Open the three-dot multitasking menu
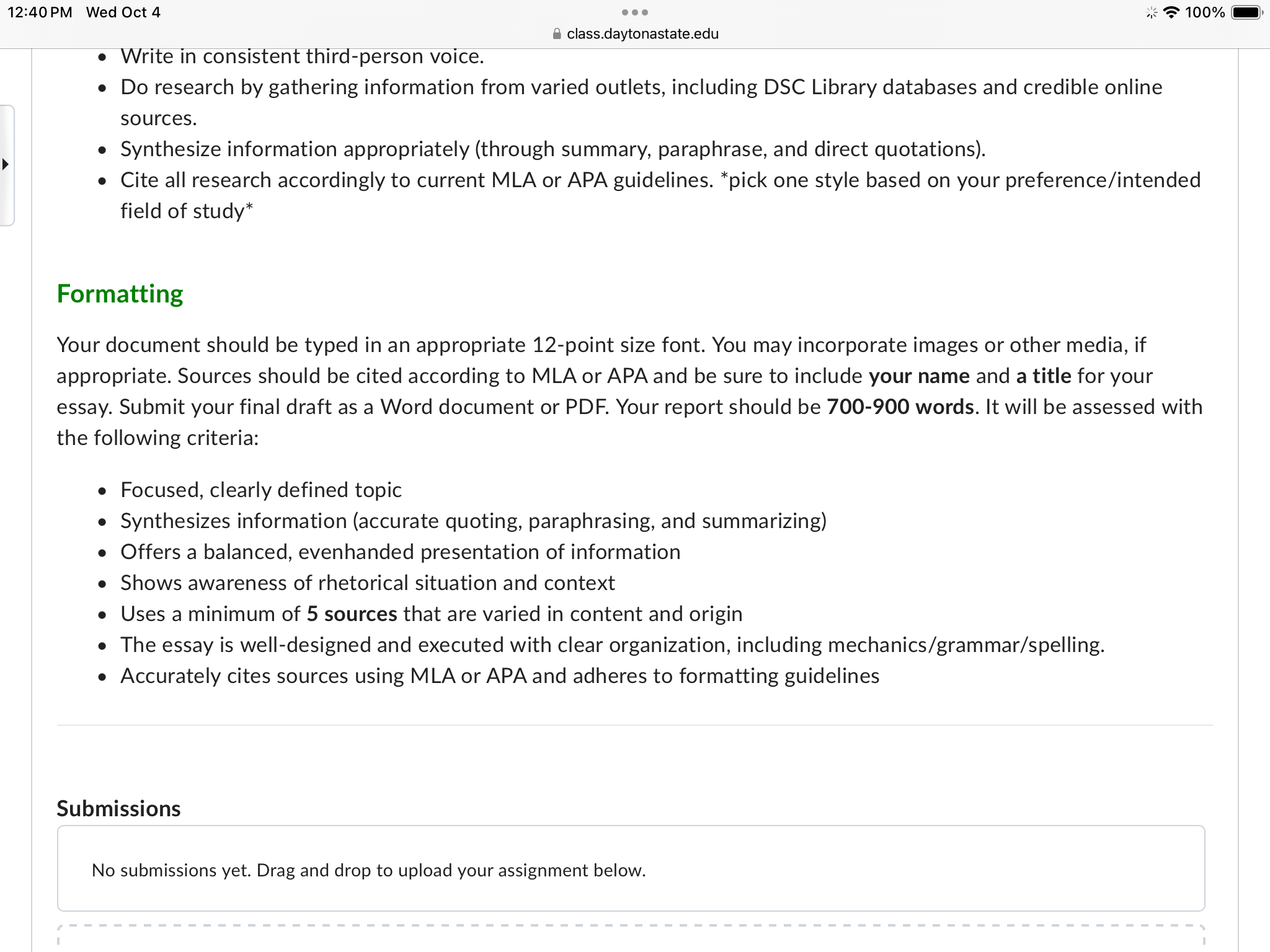This screenshot has width=1270, height=952. coord(634,12)
